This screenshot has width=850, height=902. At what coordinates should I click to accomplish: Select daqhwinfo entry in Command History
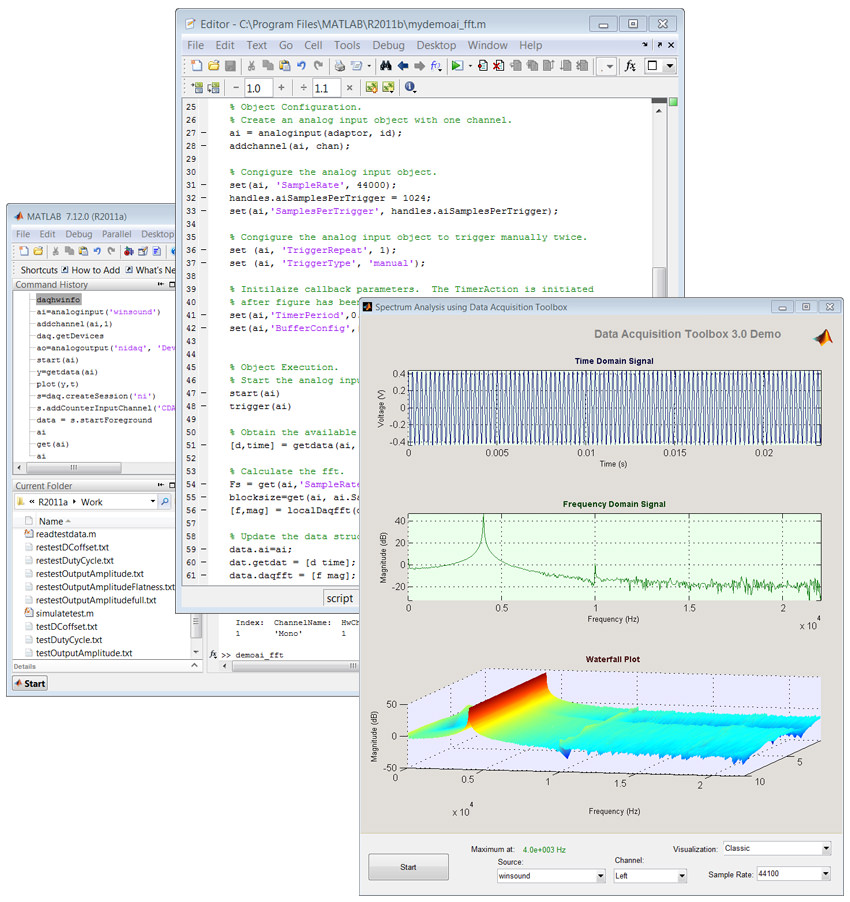pos(58,300)
